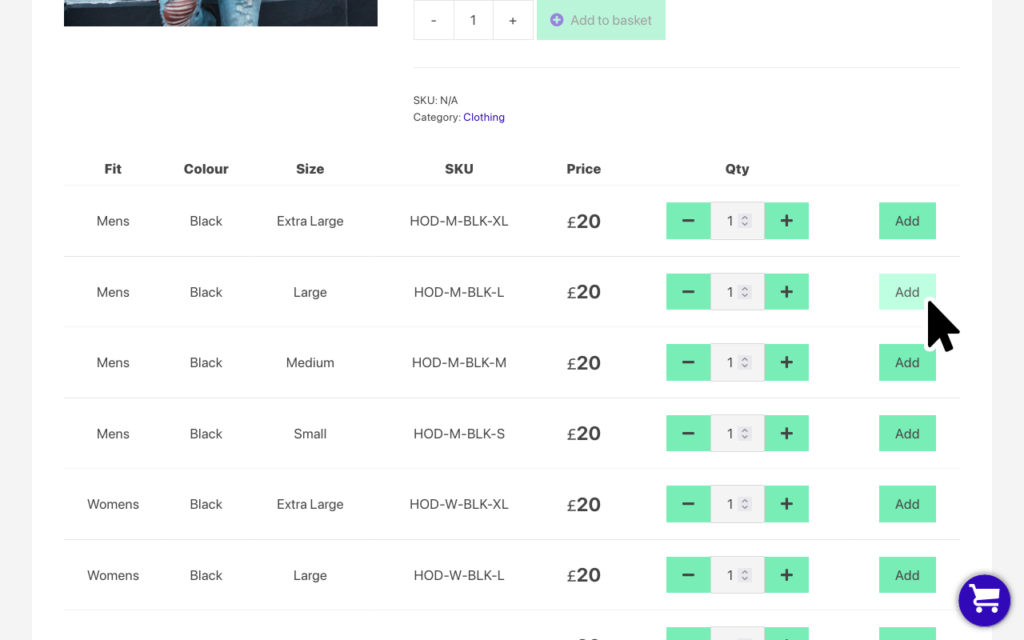Click the Colour column header

(206, 169)
